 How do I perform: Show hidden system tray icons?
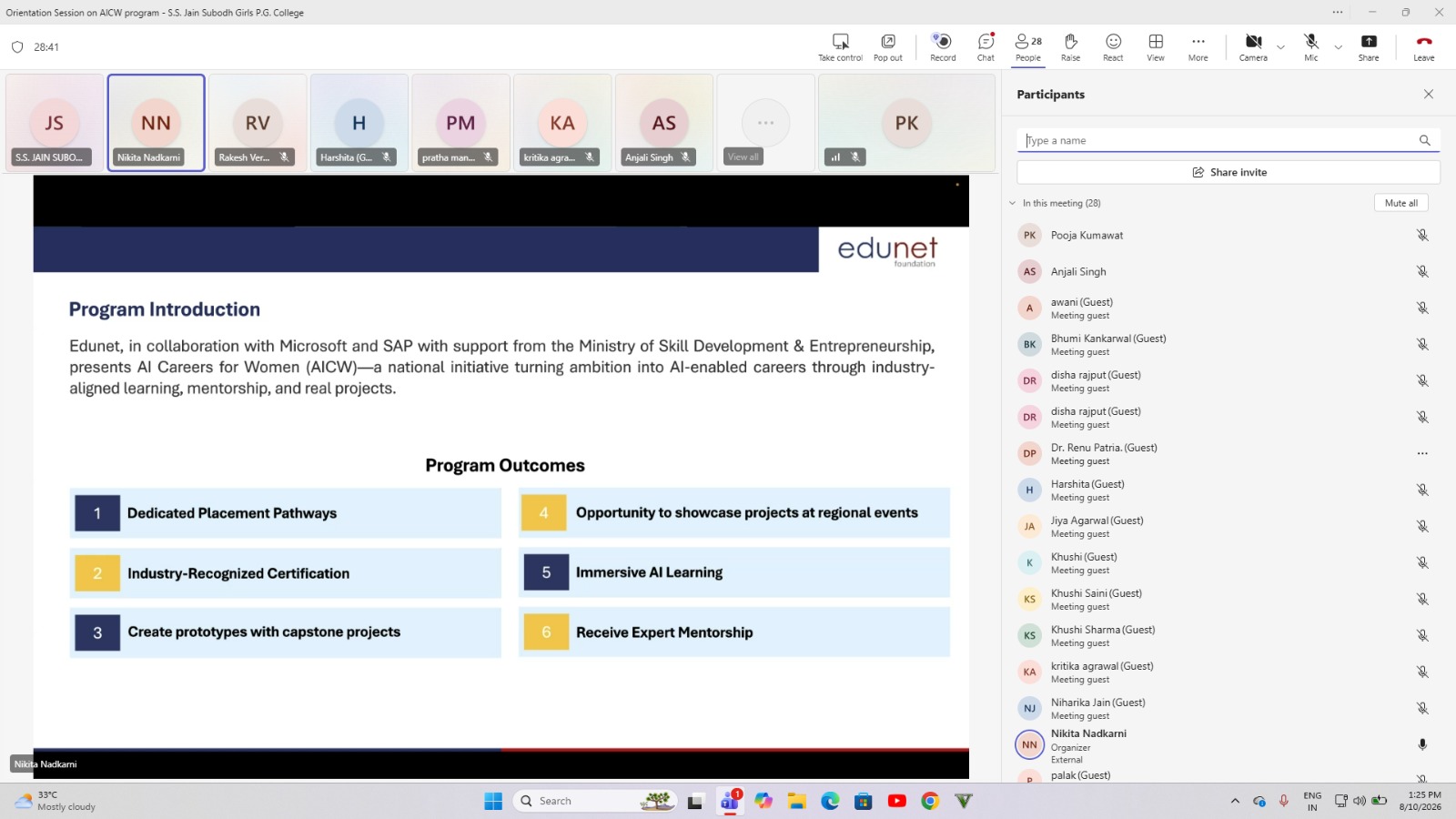click(1235, 801)
